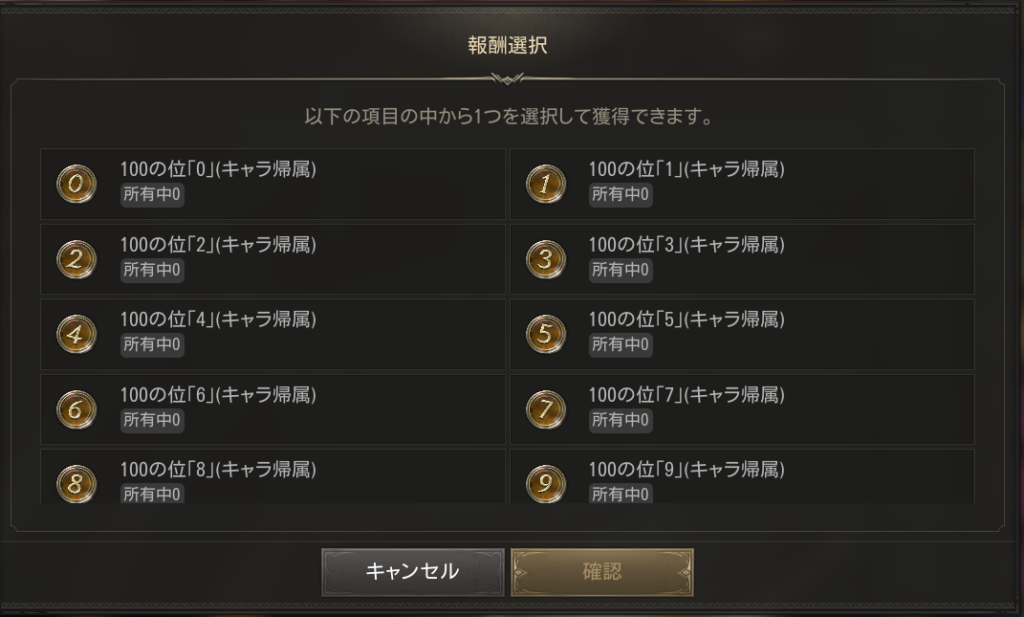Viewport: 1024px width, 617px height.
Task: Select the gold coin icon numbered 6
Action: point(77,409)
